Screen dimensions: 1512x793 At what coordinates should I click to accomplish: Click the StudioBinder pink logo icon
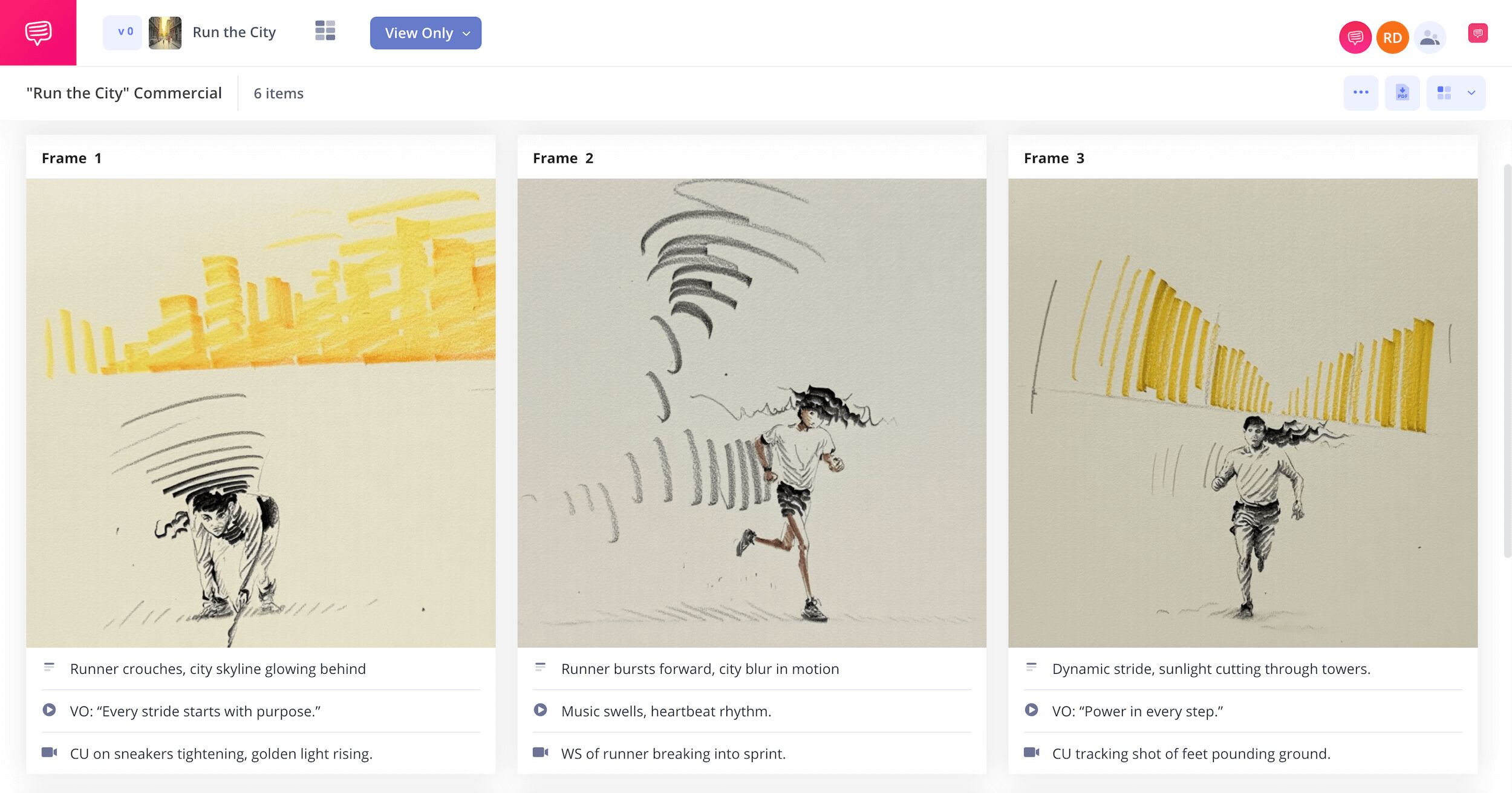click(38, 33)
